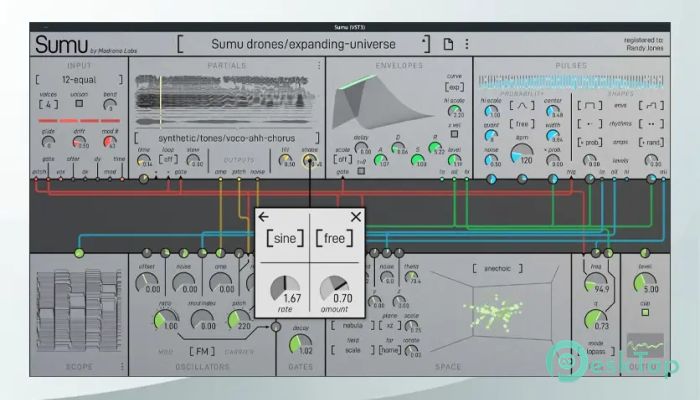Open the synthetic/tones/voco-ahh-chorus partials selector
Viewport: 700px width, 400px height.
tap(227, 139)
